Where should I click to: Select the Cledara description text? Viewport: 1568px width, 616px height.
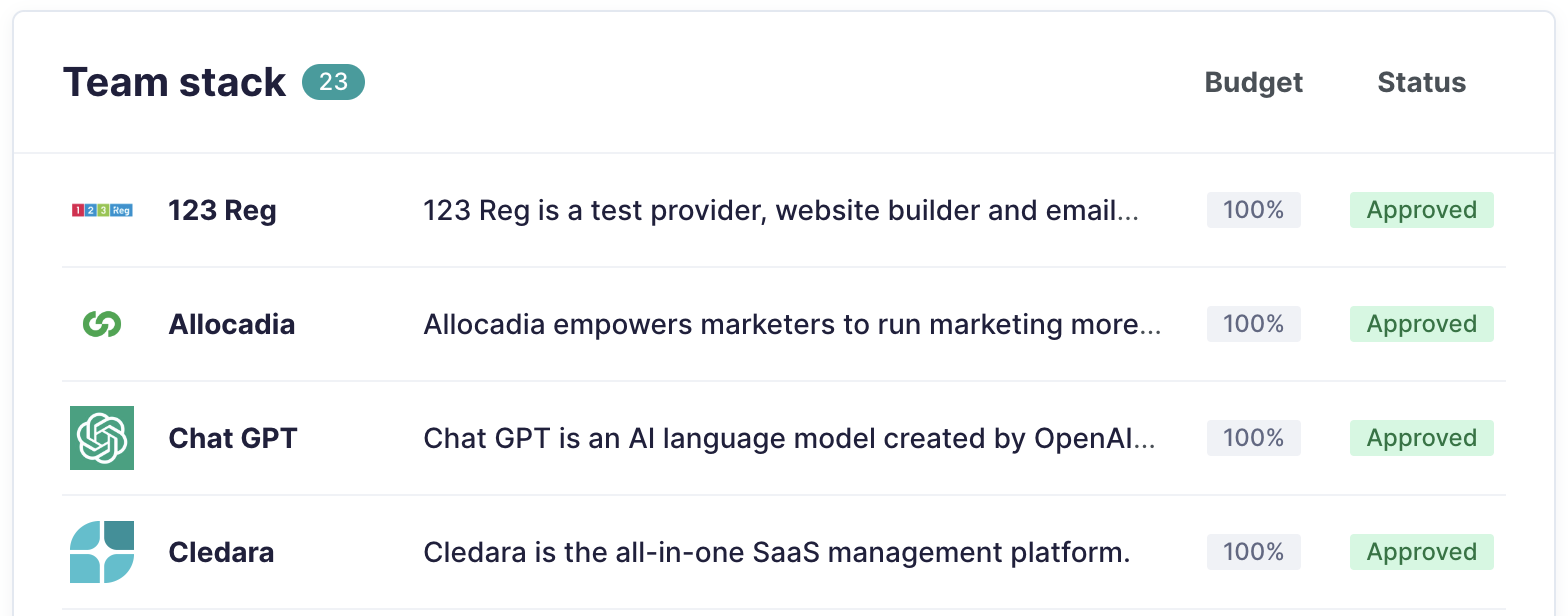[x=777, y=553]
